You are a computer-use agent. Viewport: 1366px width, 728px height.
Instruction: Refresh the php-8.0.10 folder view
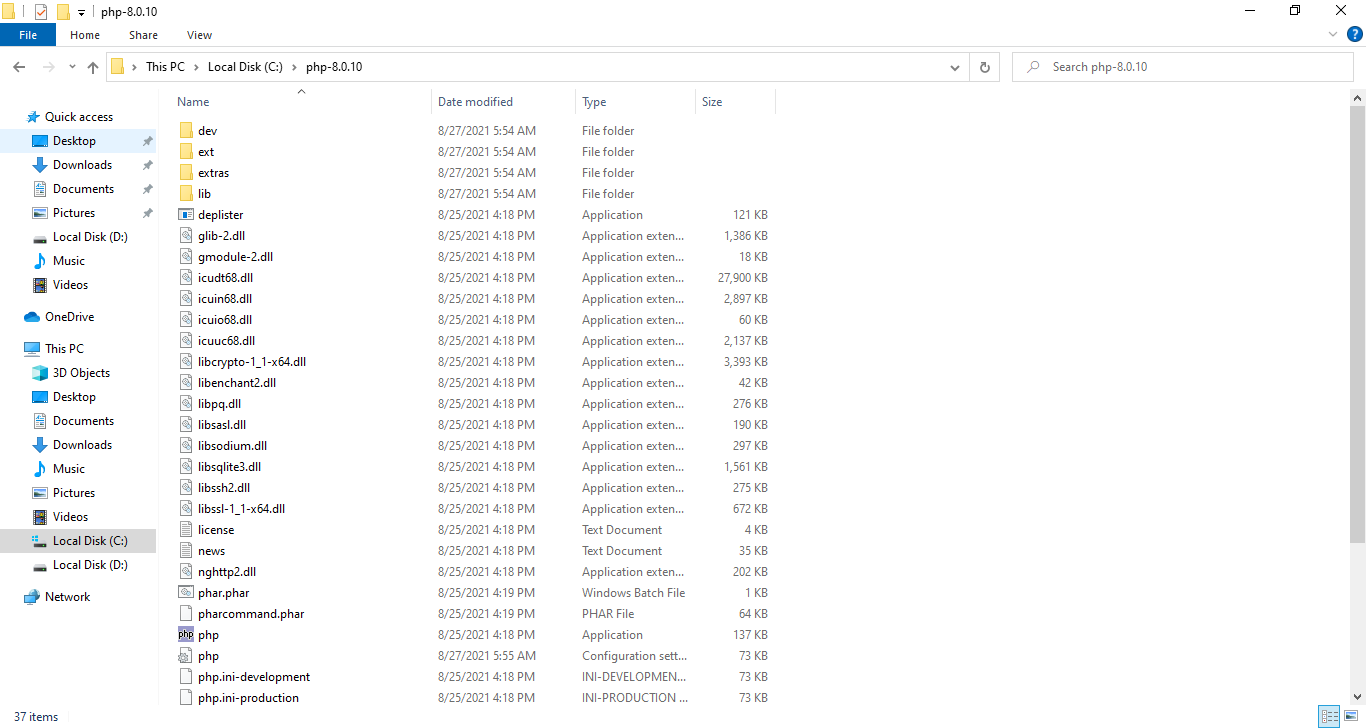[985, 67]
